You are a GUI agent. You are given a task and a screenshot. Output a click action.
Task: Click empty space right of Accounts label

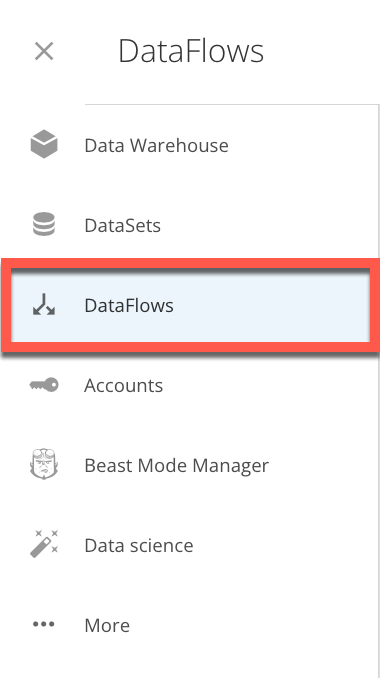(266, 385)
